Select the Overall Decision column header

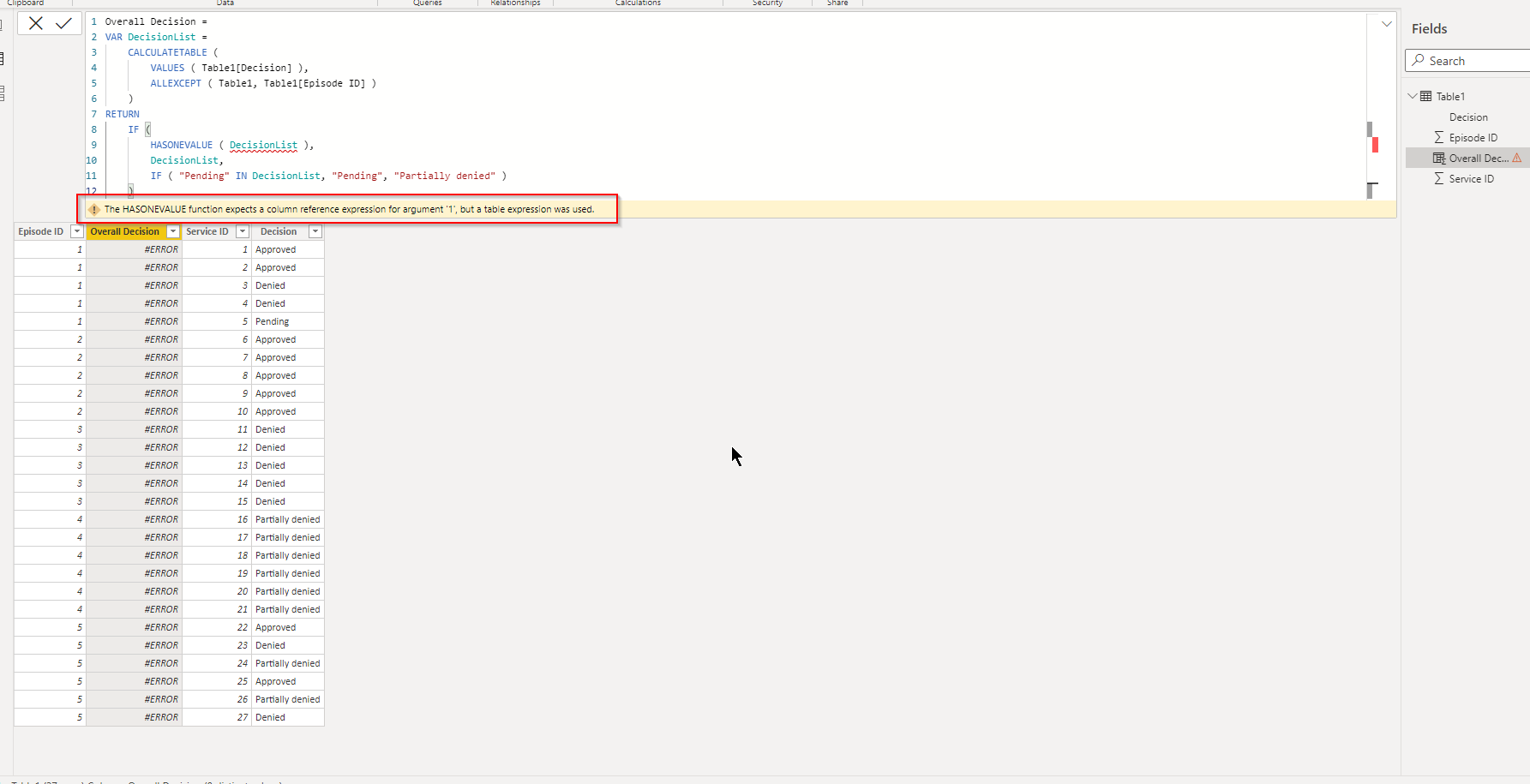click(125, 231)
